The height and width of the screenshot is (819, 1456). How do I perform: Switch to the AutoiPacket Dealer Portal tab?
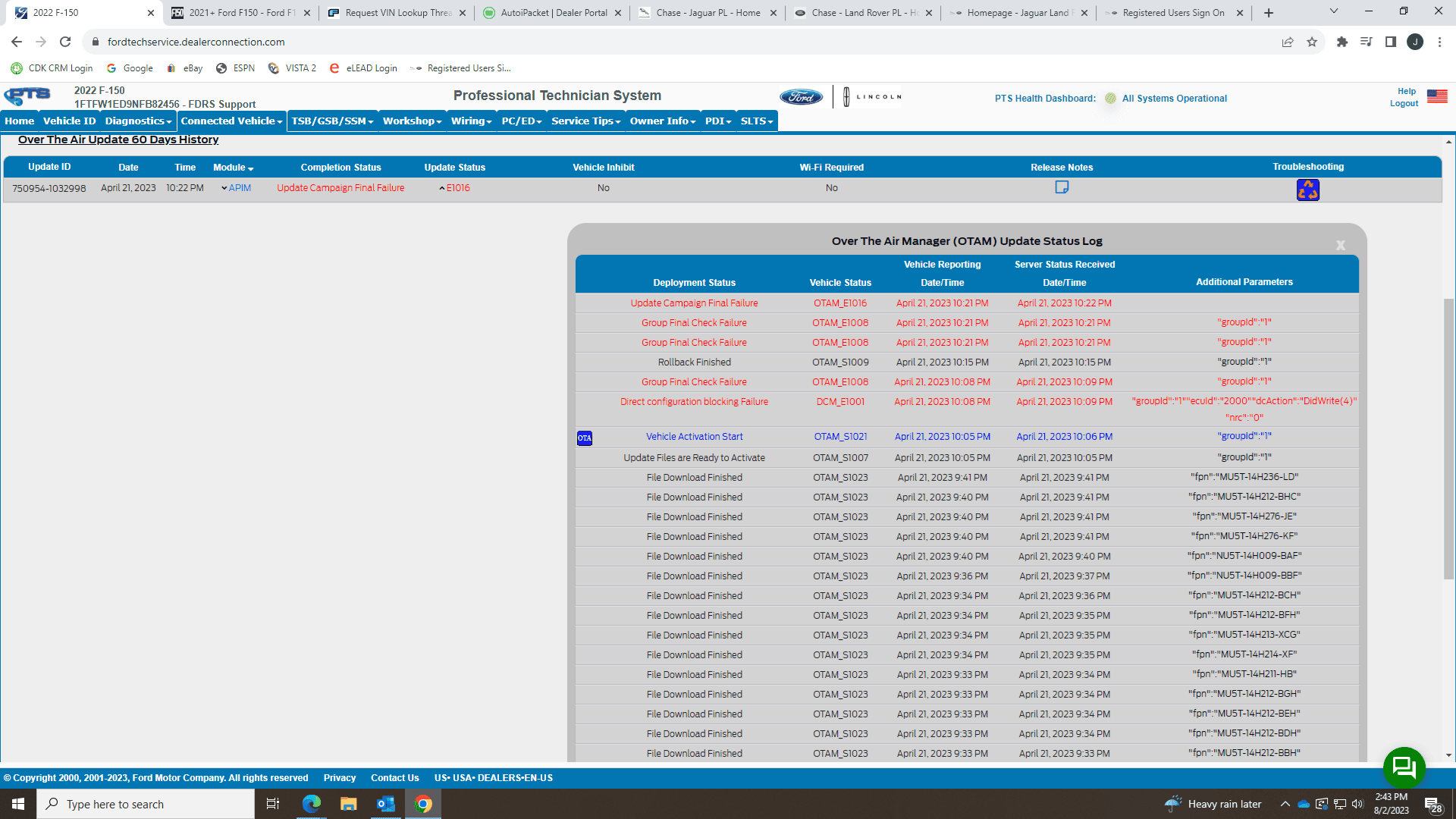552,13
